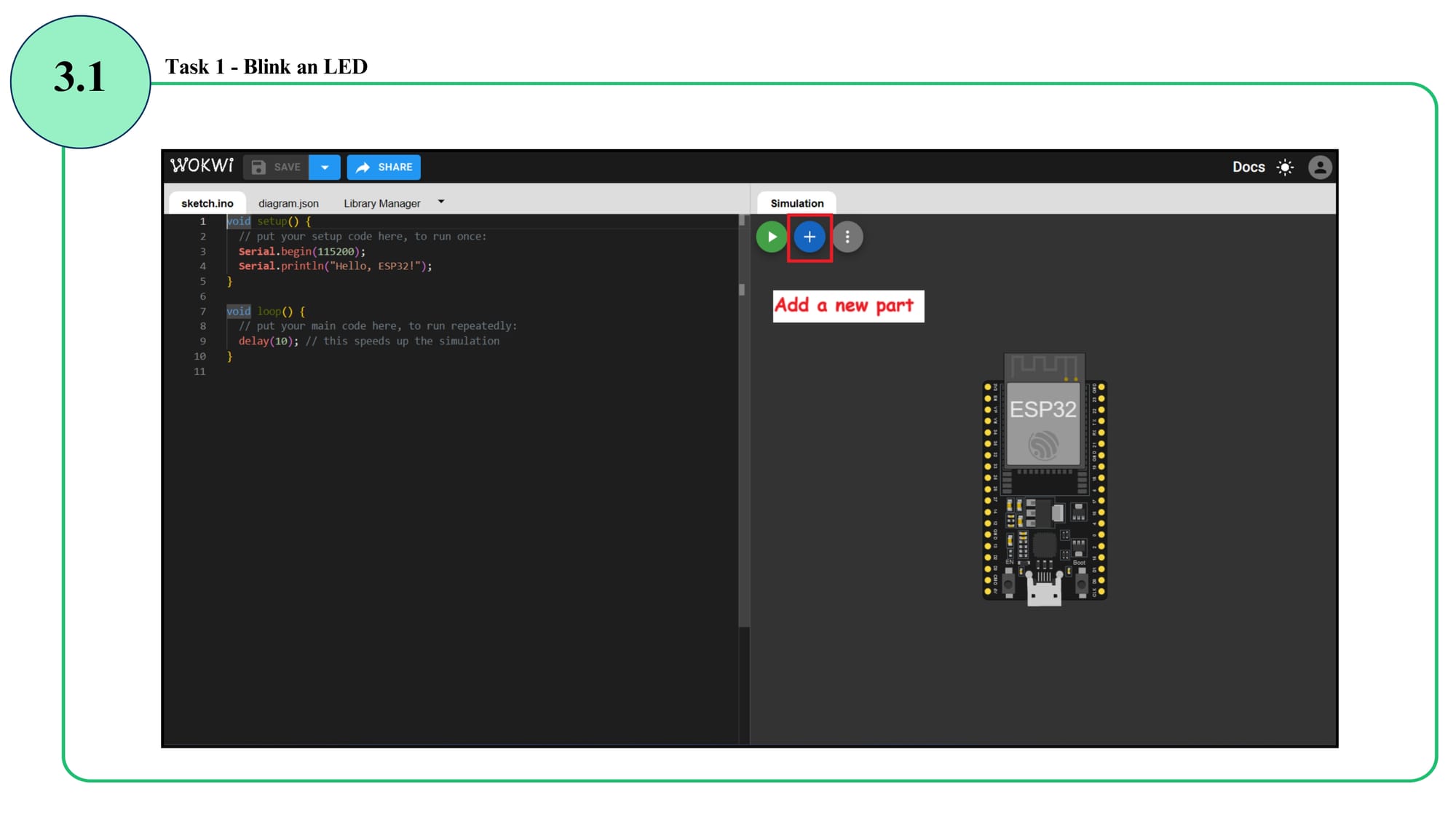1456x819 pixels.
Task: Click the code editor scrollbar thumb
Action: (742, 290)
